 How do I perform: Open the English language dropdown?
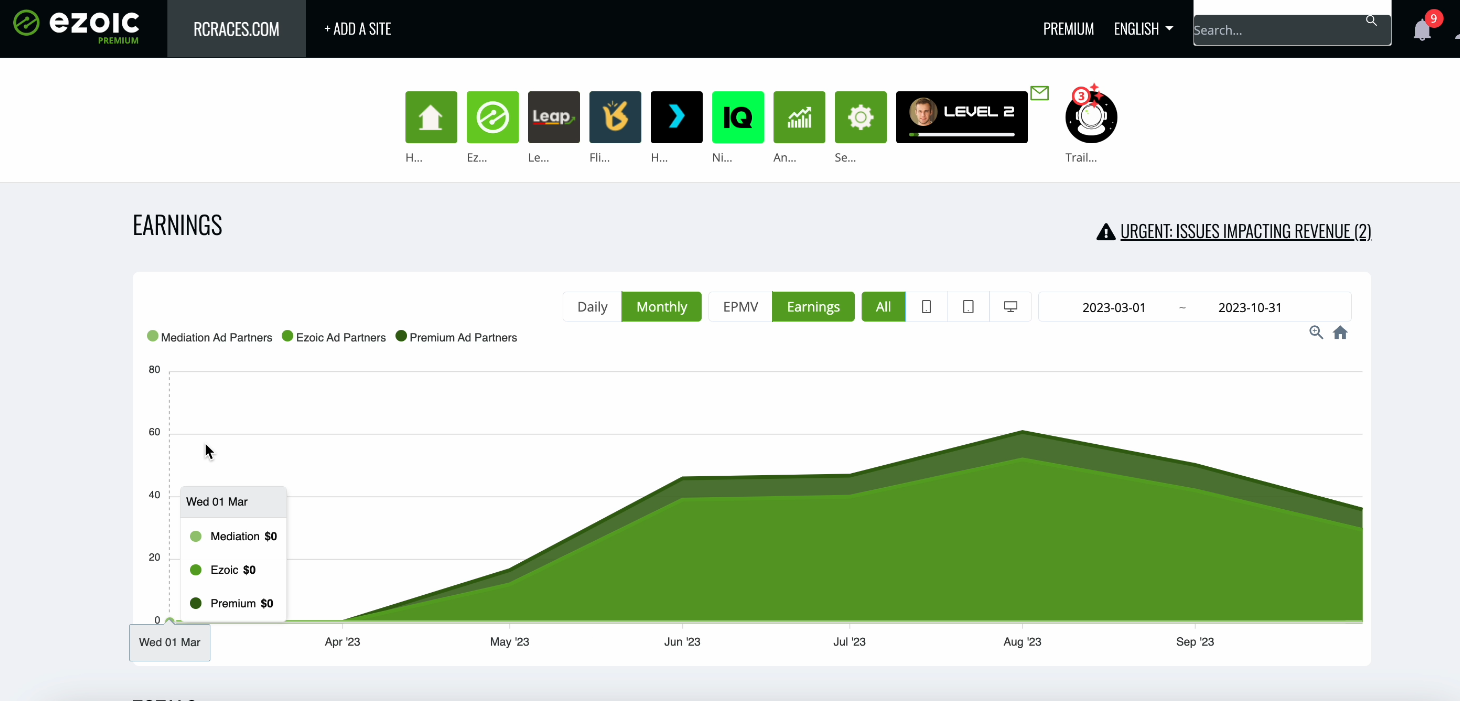coord(1144,29)
